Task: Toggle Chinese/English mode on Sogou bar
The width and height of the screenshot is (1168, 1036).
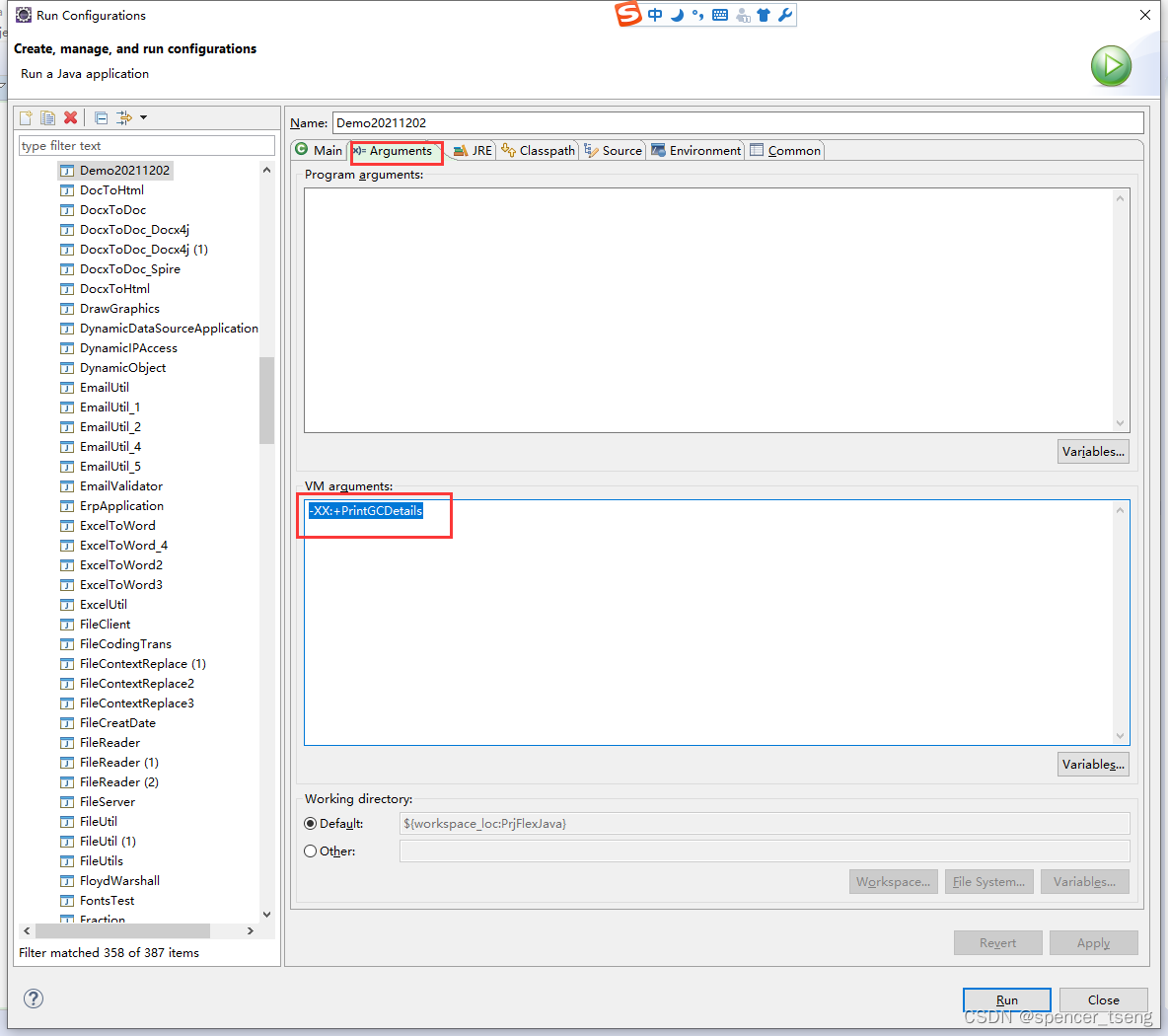Action: coord(655,14)
